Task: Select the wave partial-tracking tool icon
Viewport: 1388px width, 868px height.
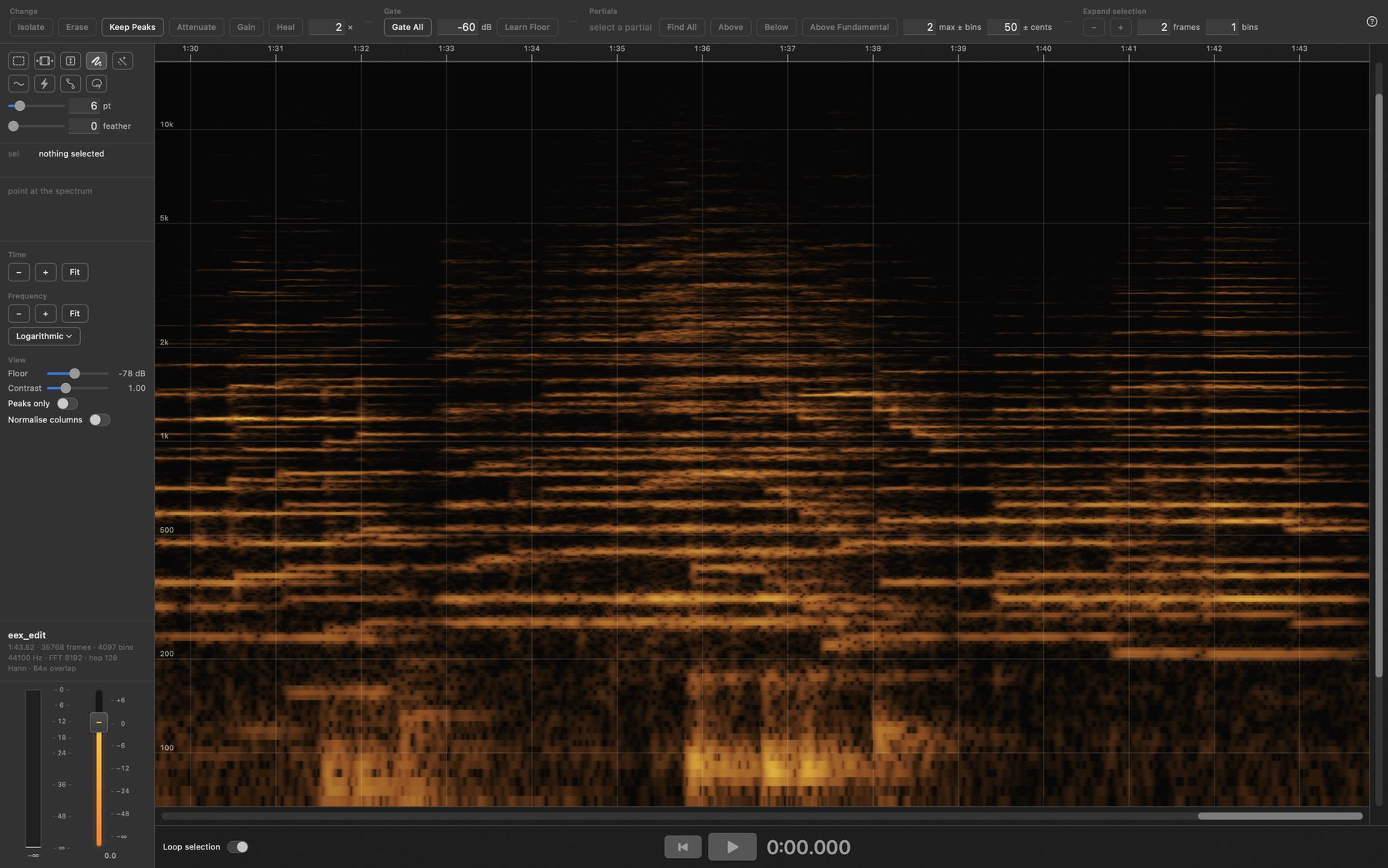Action: pyautogui.click(x=19, y=83)
